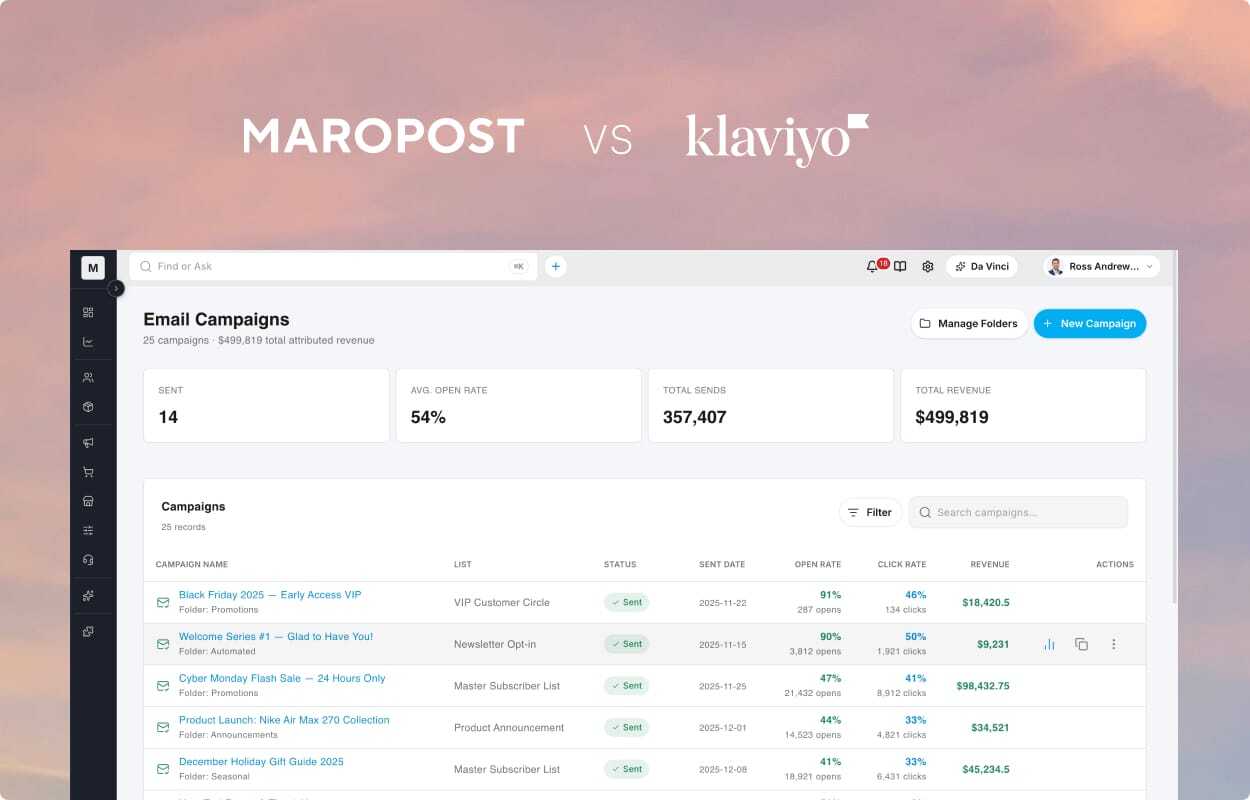Open the headset support icon in sidebar
This screenshot has width=1250, height=800.
88,560
